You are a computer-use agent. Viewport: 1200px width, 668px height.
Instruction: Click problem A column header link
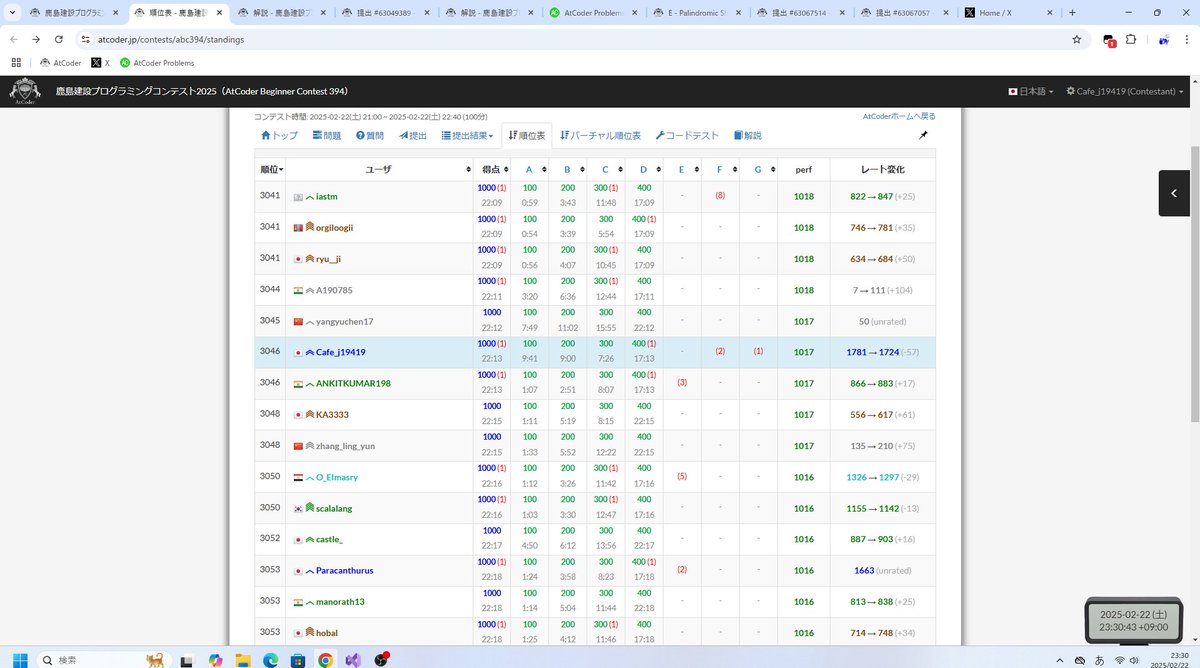[x=529, y=169]
